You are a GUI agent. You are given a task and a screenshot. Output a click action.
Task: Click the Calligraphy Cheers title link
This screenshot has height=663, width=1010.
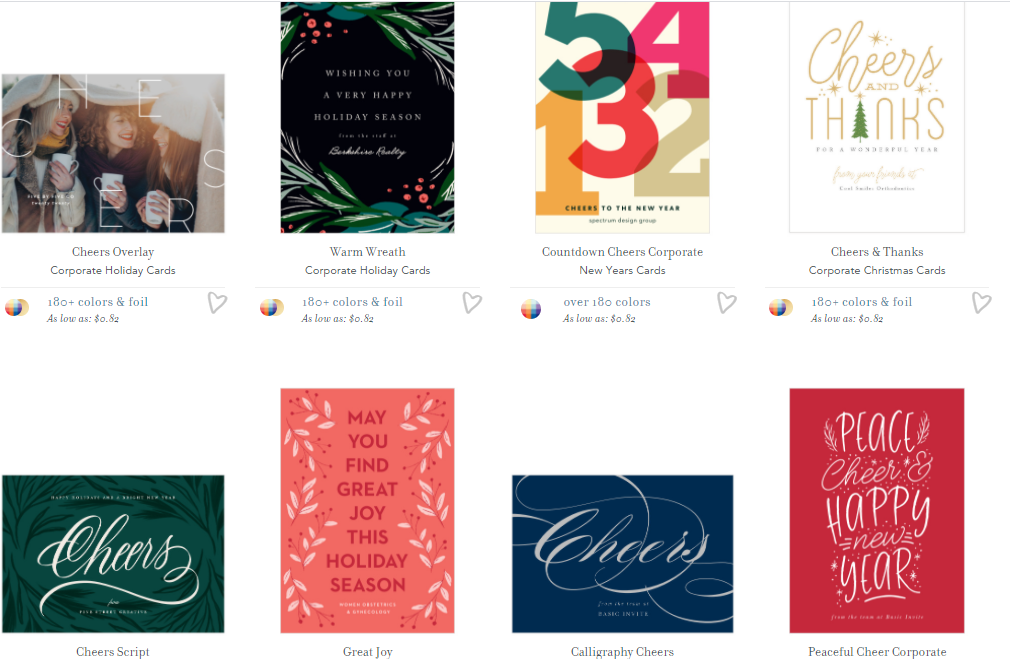pos(622,652)
